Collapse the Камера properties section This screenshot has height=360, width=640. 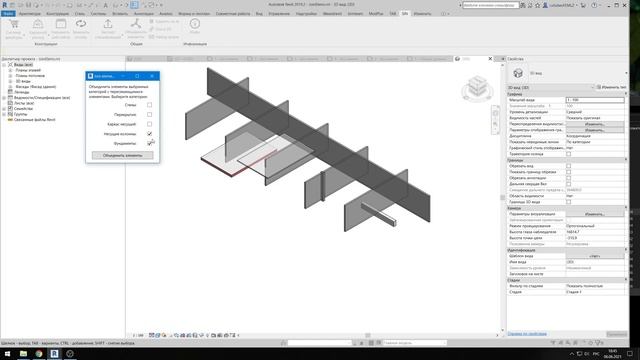point(626,208)
